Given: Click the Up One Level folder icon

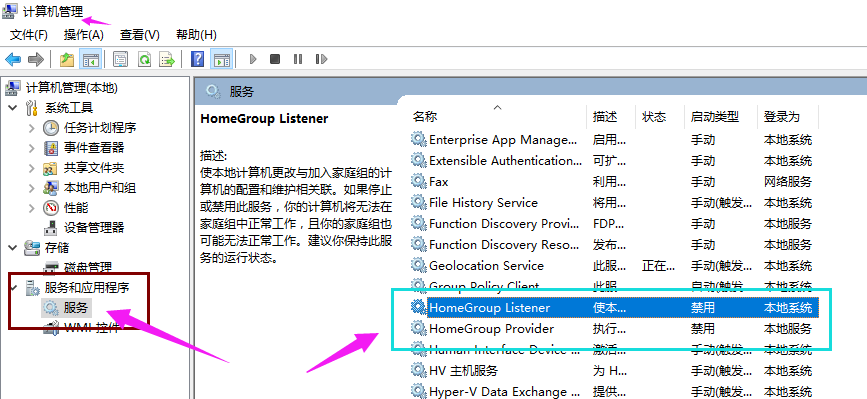Looking at the screenshot, I should [x=67, y=59].
